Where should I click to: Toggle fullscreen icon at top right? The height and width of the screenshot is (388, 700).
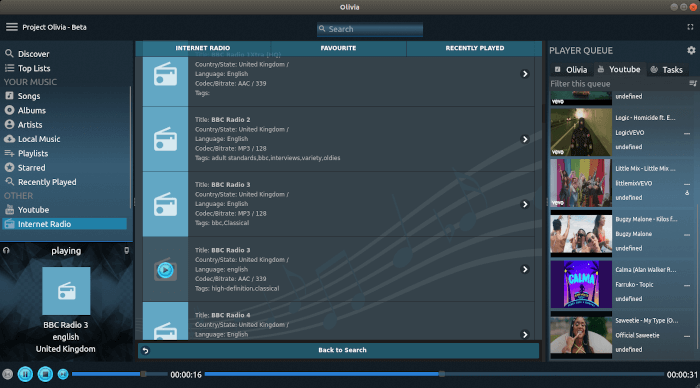tap(690, 27)
